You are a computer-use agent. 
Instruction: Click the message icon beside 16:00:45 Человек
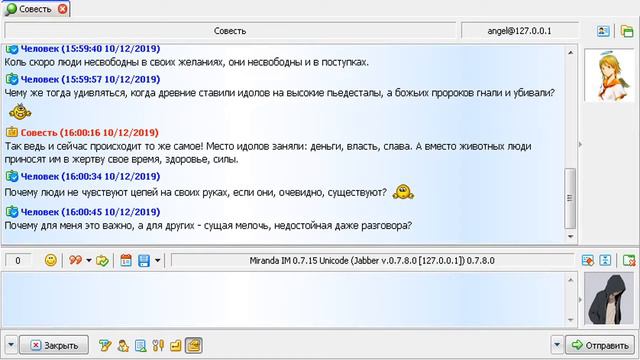pyautogui.click(x=12, y=211)
